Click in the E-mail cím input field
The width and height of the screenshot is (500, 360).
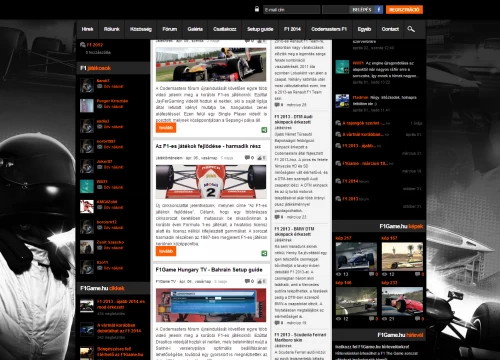(x=292, y=10)
